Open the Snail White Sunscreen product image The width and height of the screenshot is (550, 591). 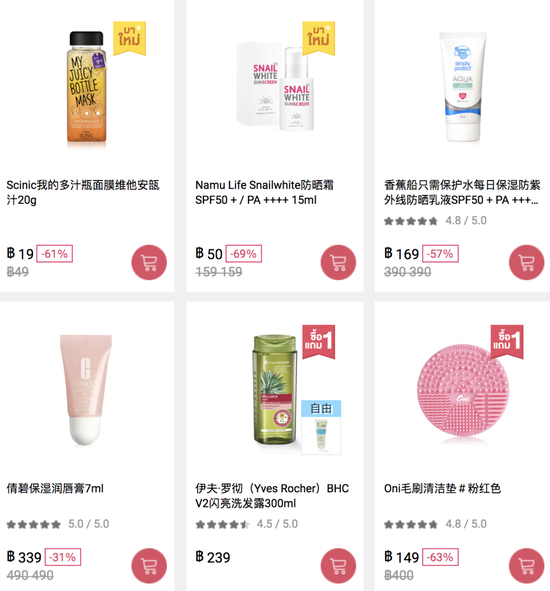point(275,87)
